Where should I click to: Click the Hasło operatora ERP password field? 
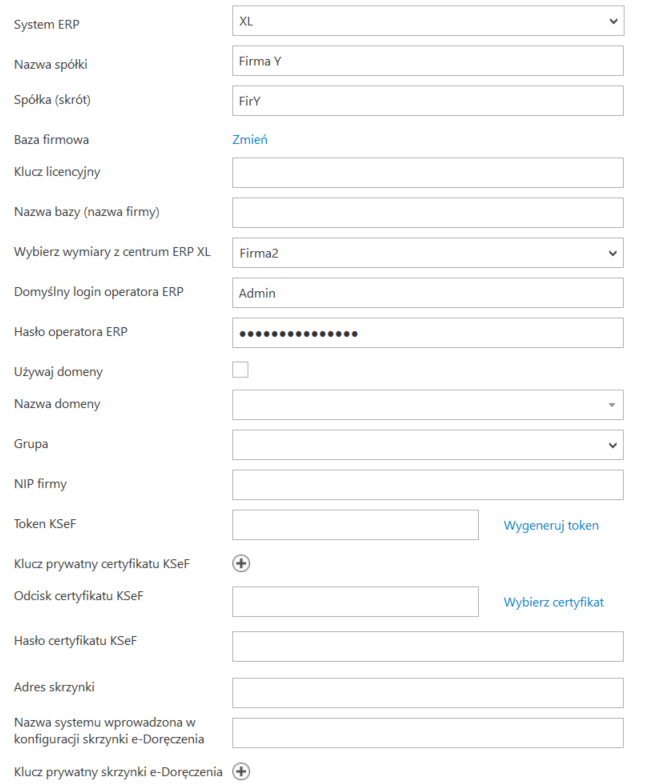427,333
